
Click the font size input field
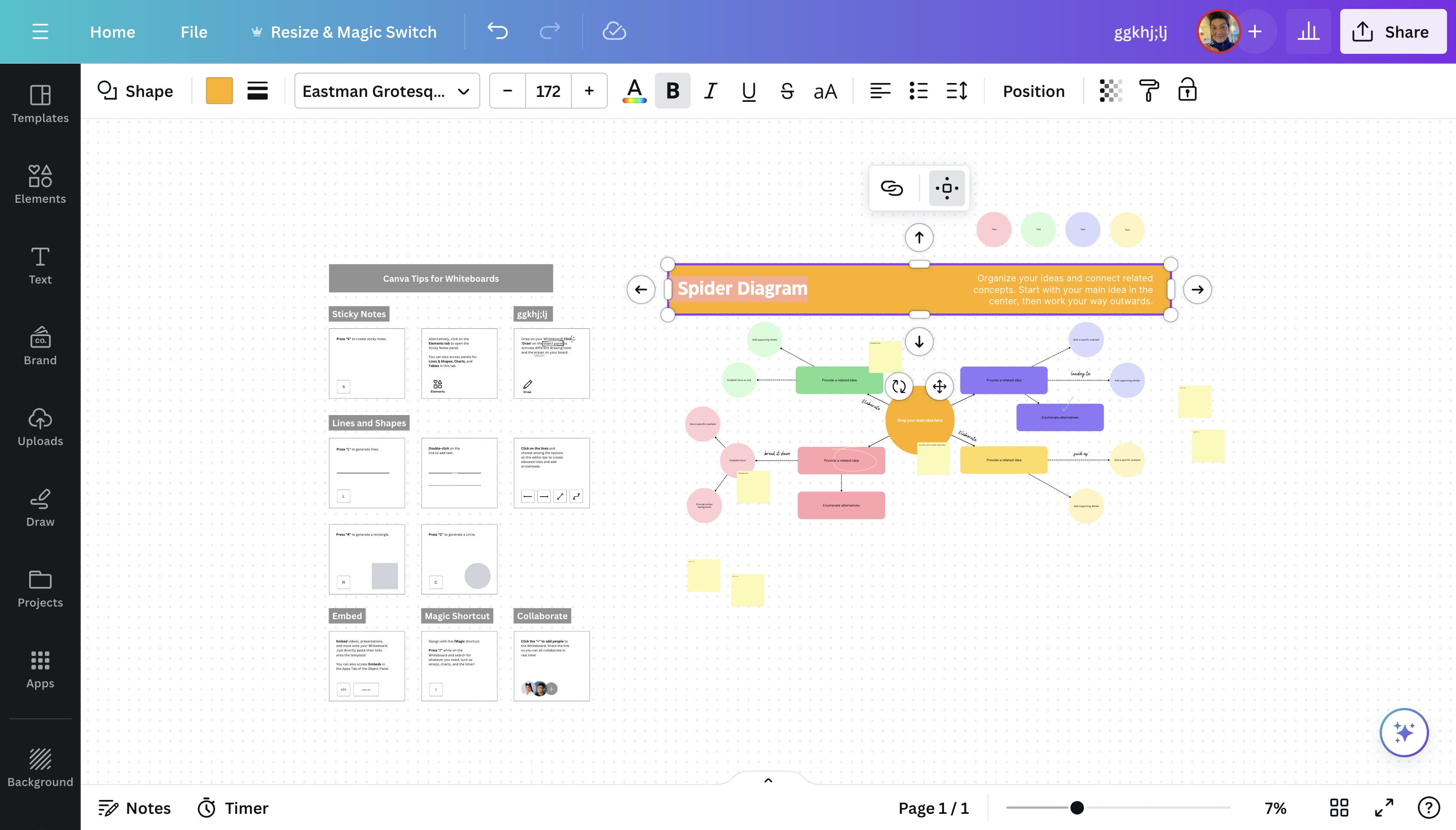tap(548, 91)
